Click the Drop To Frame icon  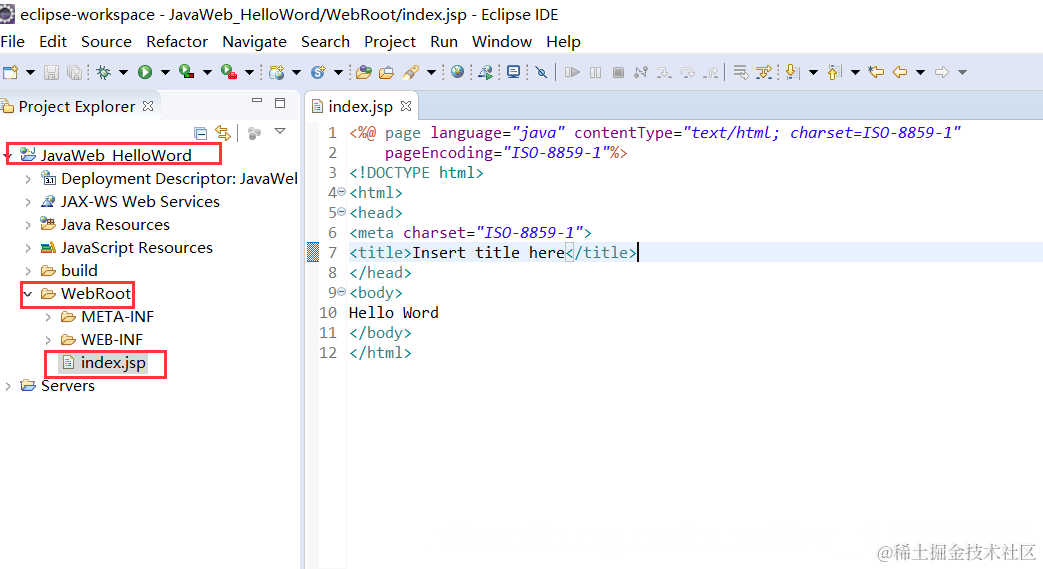tap(740, 72)
